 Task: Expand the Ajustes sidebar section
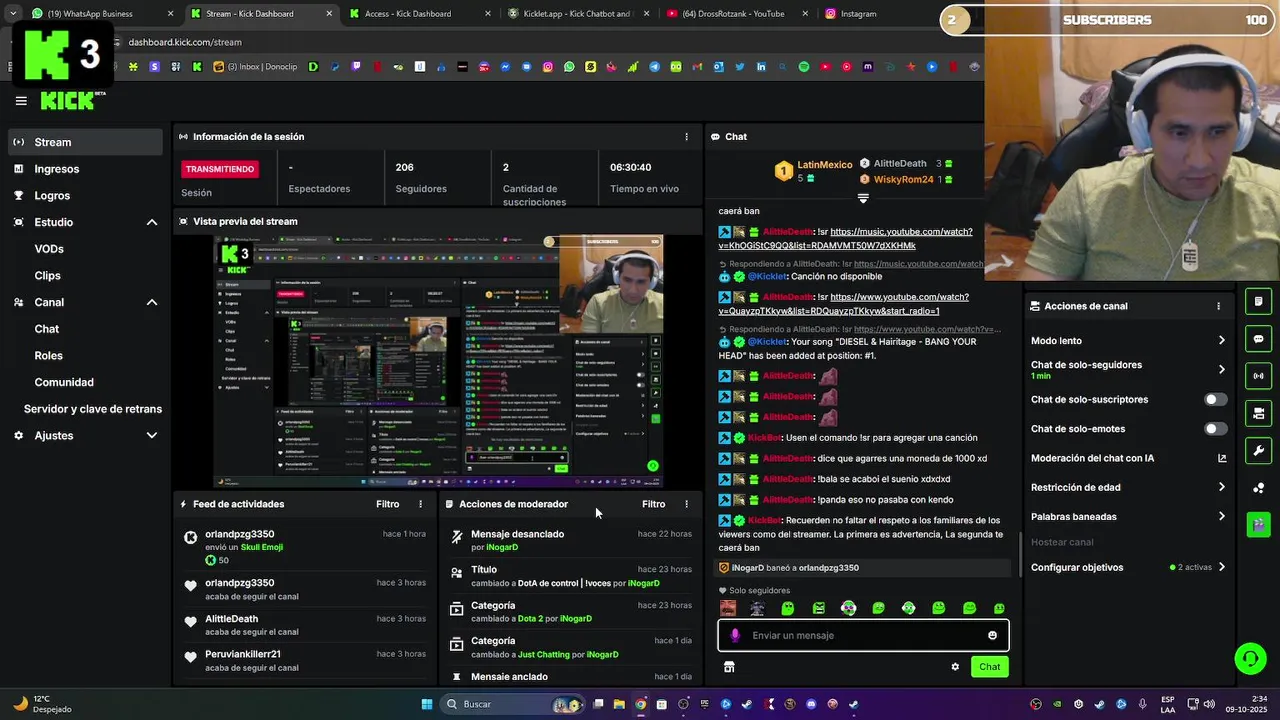click(x=152, y=436)
